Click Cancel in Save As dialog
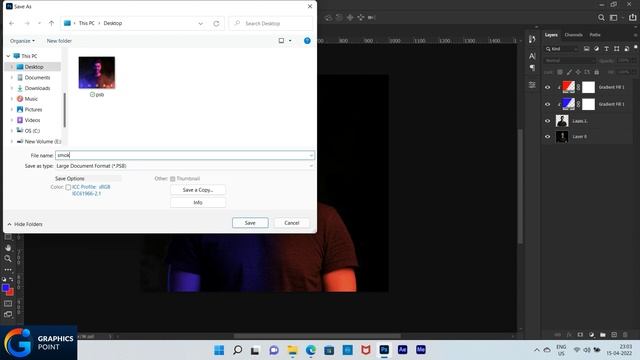The width and height of the screenshot is (640, 360). (292, 223)
